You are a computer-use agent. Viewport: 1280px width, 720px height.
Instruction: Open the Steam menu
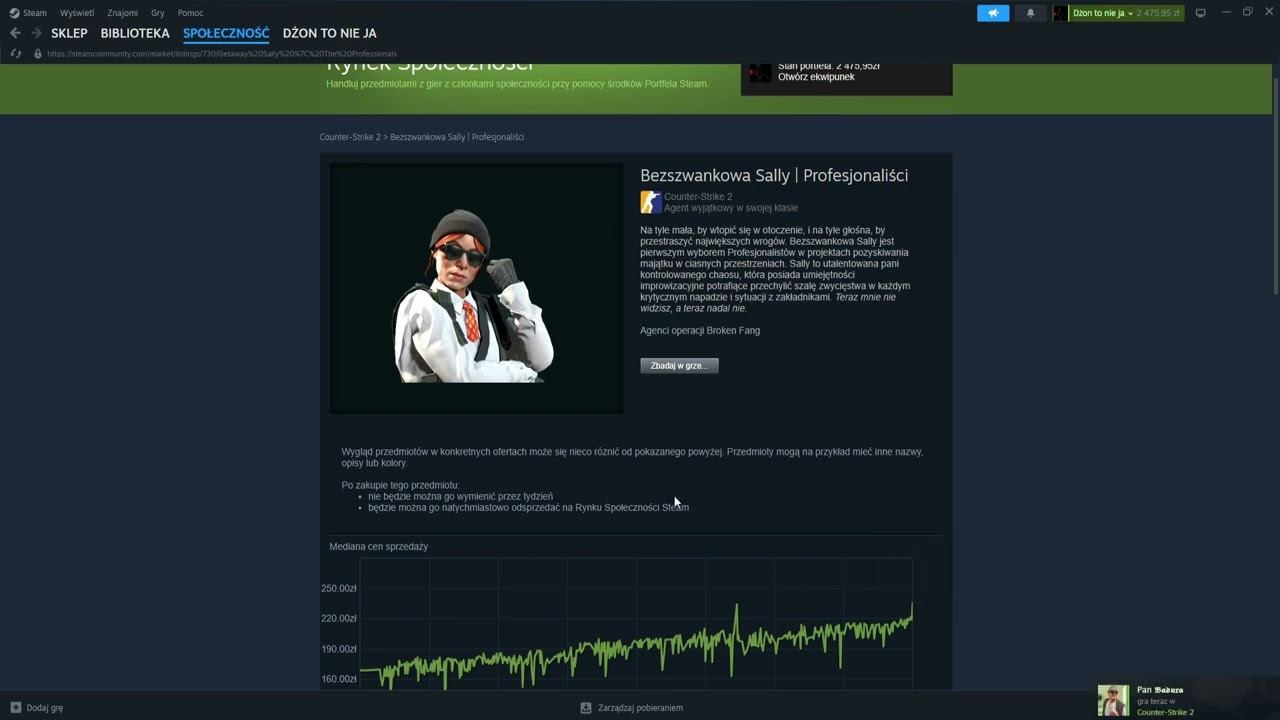coord(35,13)
